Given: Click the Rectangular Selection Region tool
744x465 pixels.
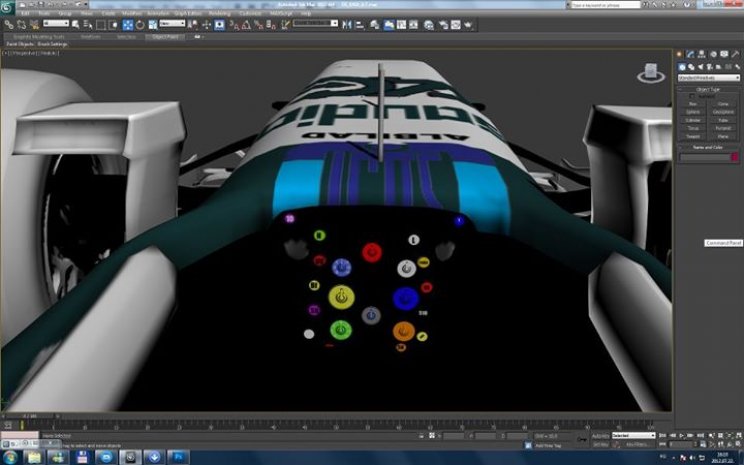Looking at the screenshot, I should [x=101, y=25].
